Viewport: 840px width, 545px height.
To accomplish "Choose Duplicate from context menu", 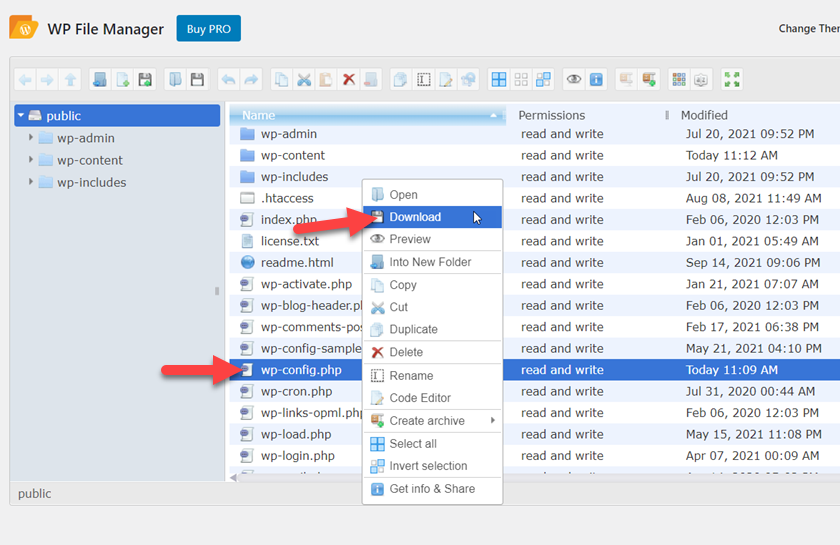I will 432,329.
